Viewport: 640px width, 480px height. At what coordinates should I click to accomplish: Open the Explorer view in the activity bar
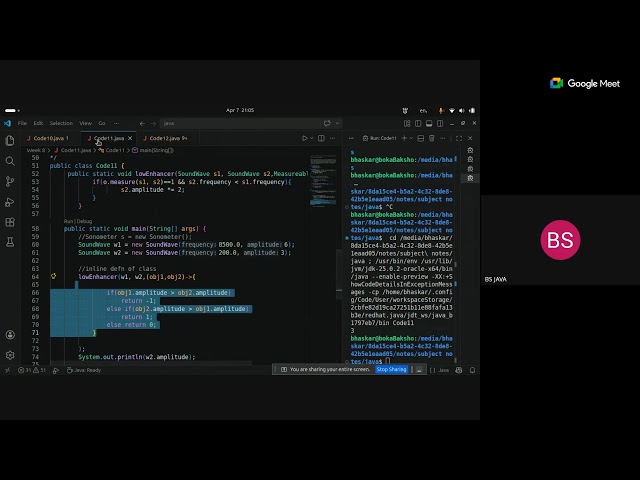pyautogui.click(x=10, y=141)
